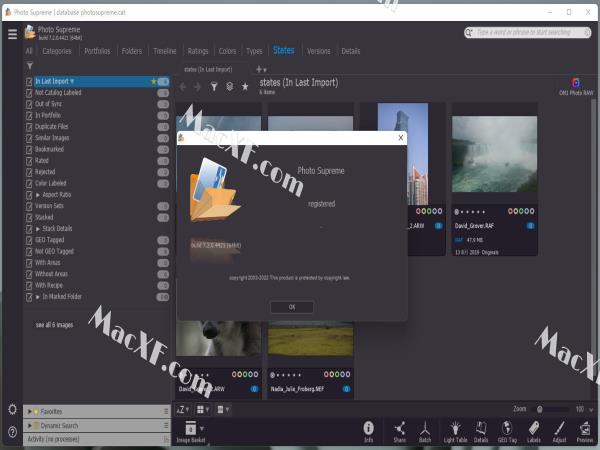The height and width of the screenshot is (450, 600).
Task: Click OK in the About dialog
Action: (292, 307)
